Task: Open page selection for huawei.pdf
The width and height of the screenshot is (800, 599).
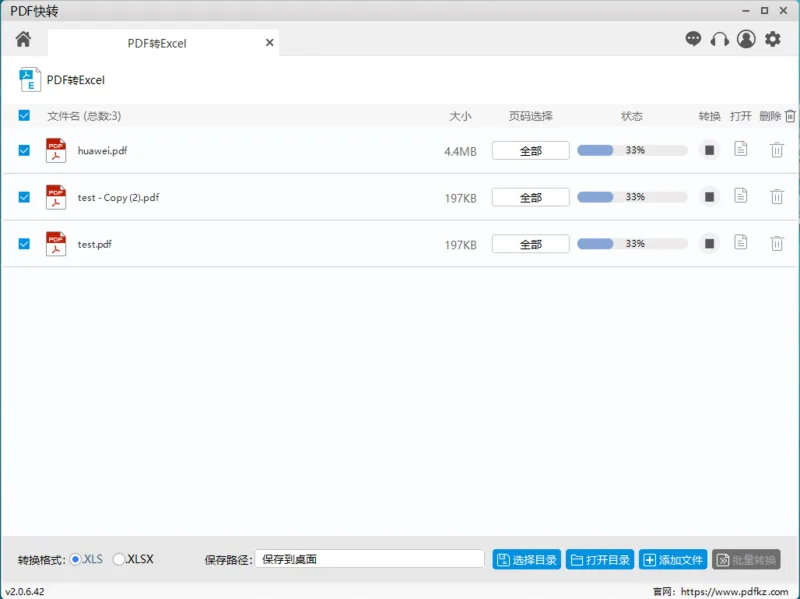Action: [x=531, y=151]
